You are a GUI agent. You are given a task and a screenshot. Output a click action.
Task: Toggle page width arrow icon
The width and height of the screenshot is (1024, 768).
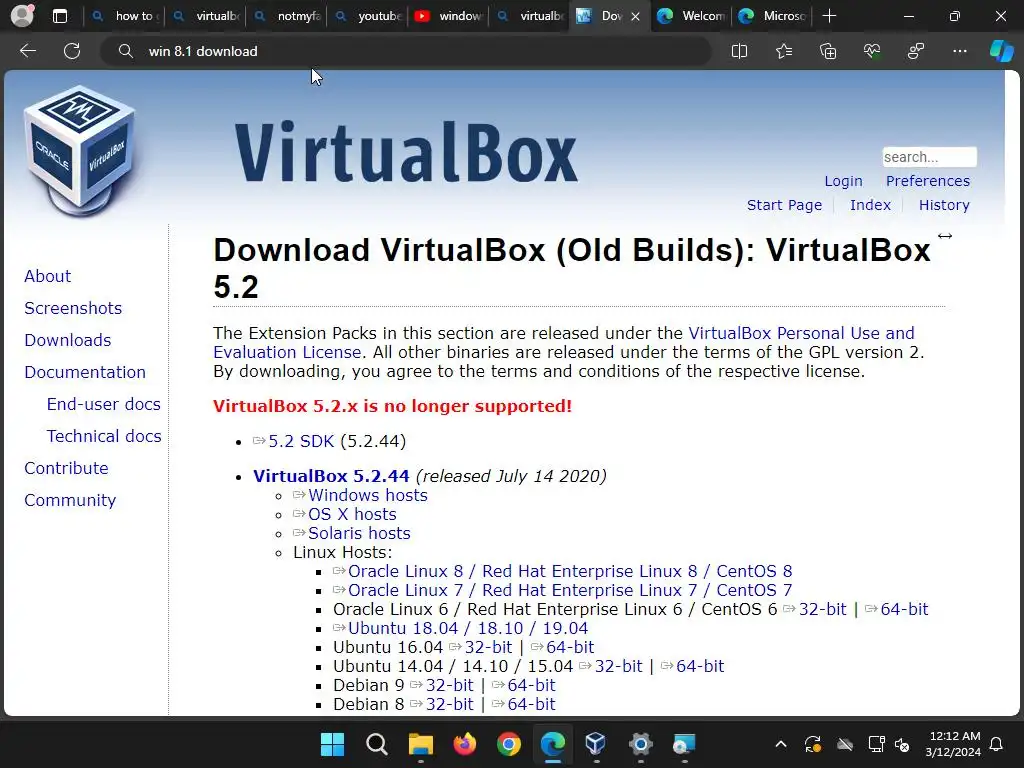(944, 236)
